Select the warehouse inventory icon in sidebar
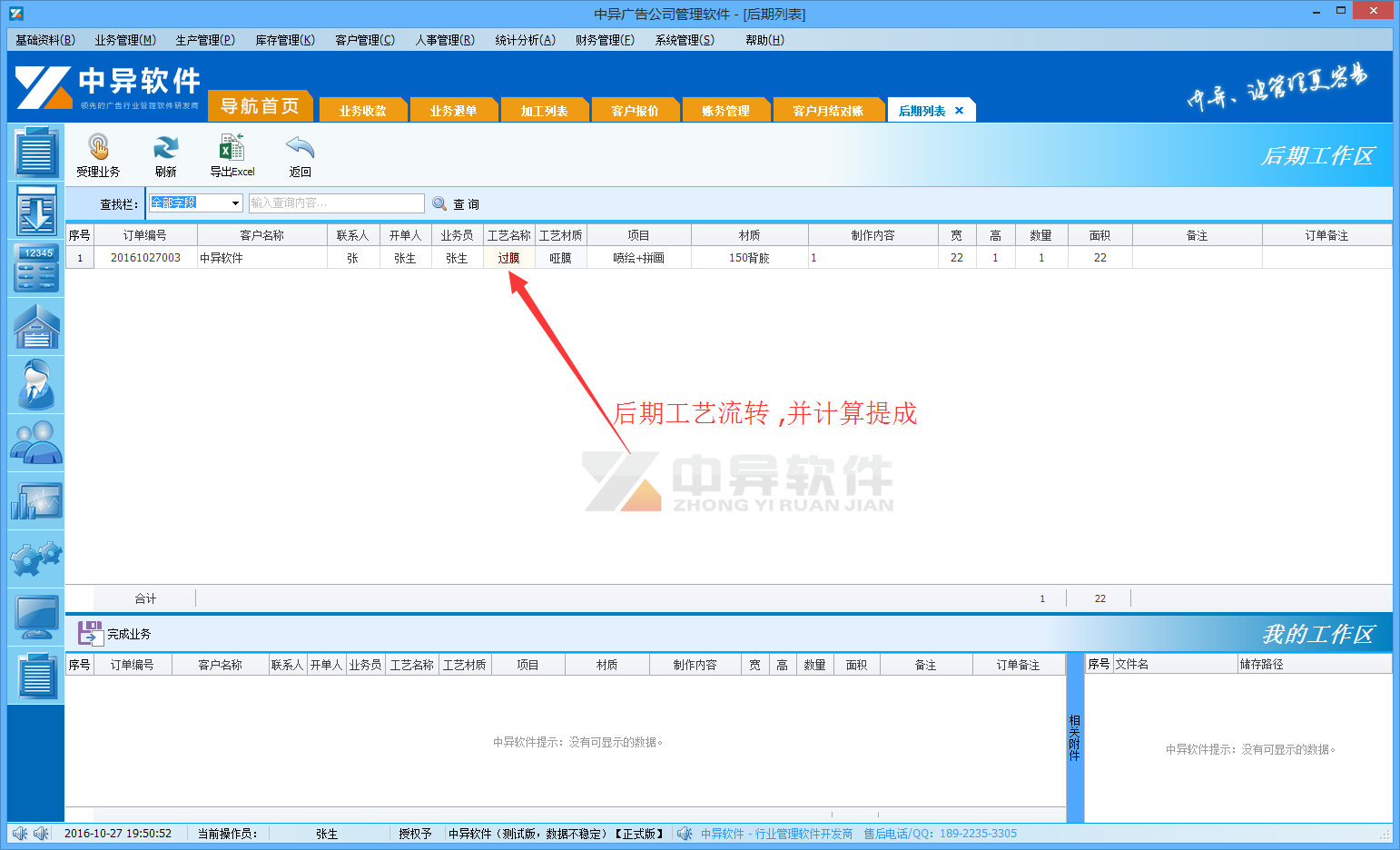The image size is (1400, 850). 35,326
